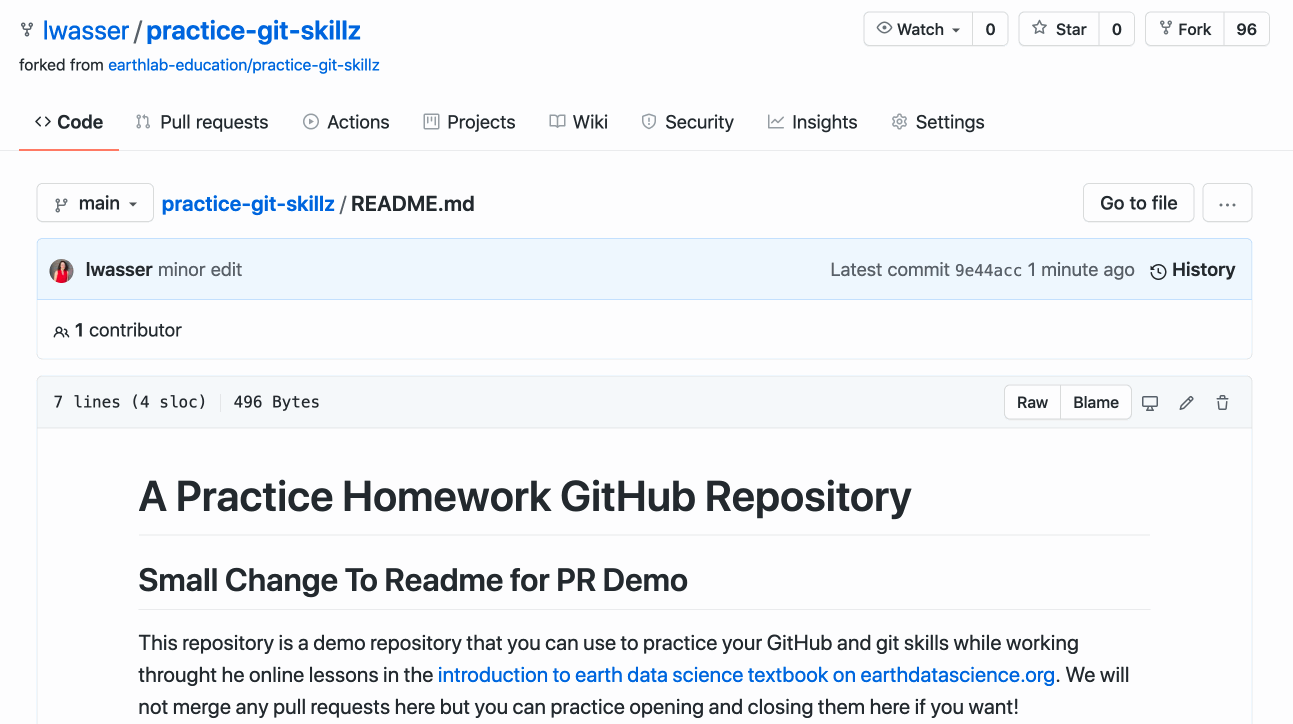Viewport: 1293px width, 724px height.
Task: View the 96 forks count
Action: point(1246,29)
